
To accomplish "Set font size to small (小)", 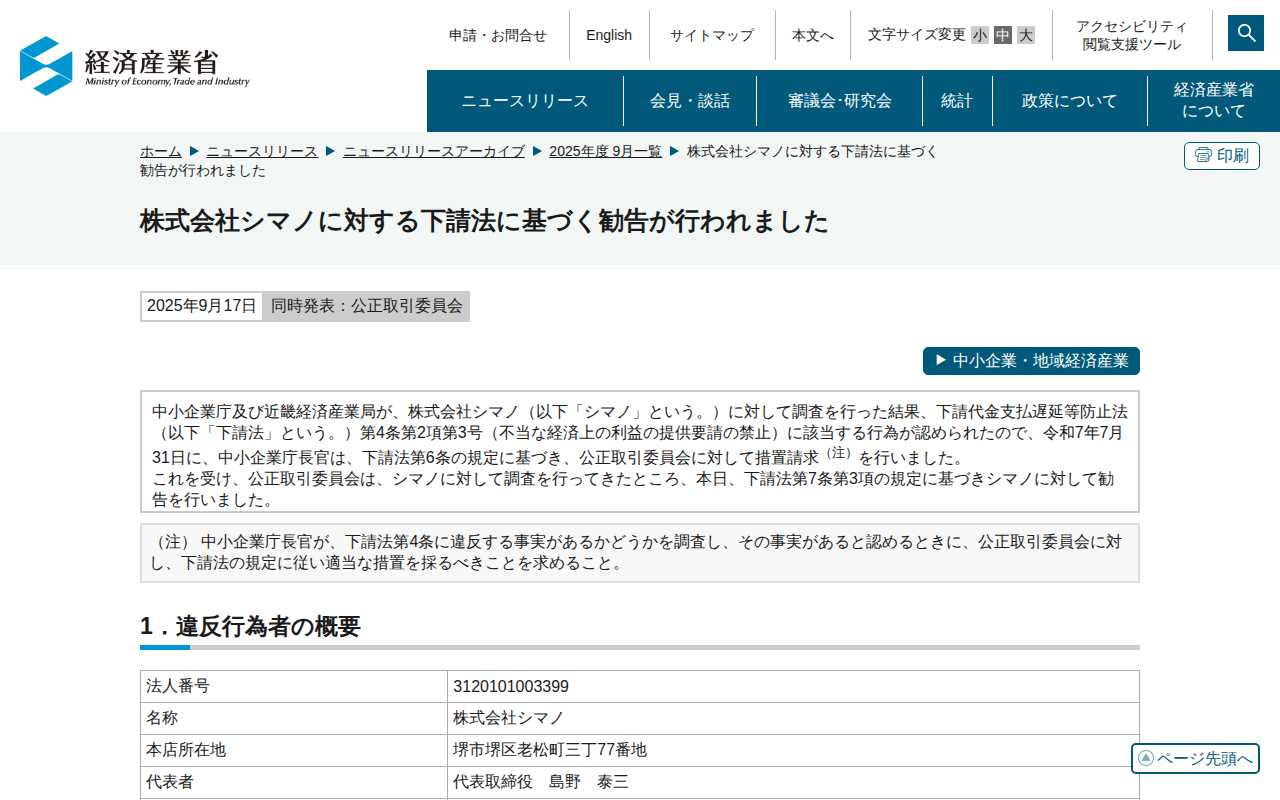I will coord(980,35).
